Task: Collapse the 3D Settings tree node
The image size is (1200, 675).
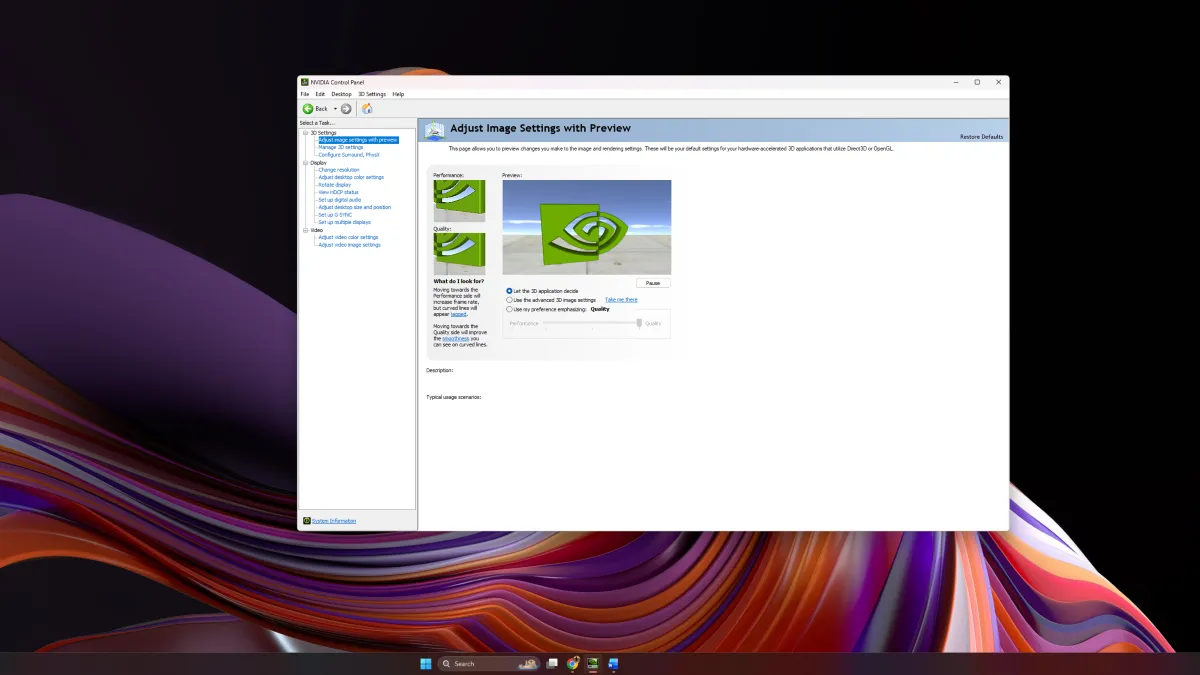Action: (x=306, y=132)
